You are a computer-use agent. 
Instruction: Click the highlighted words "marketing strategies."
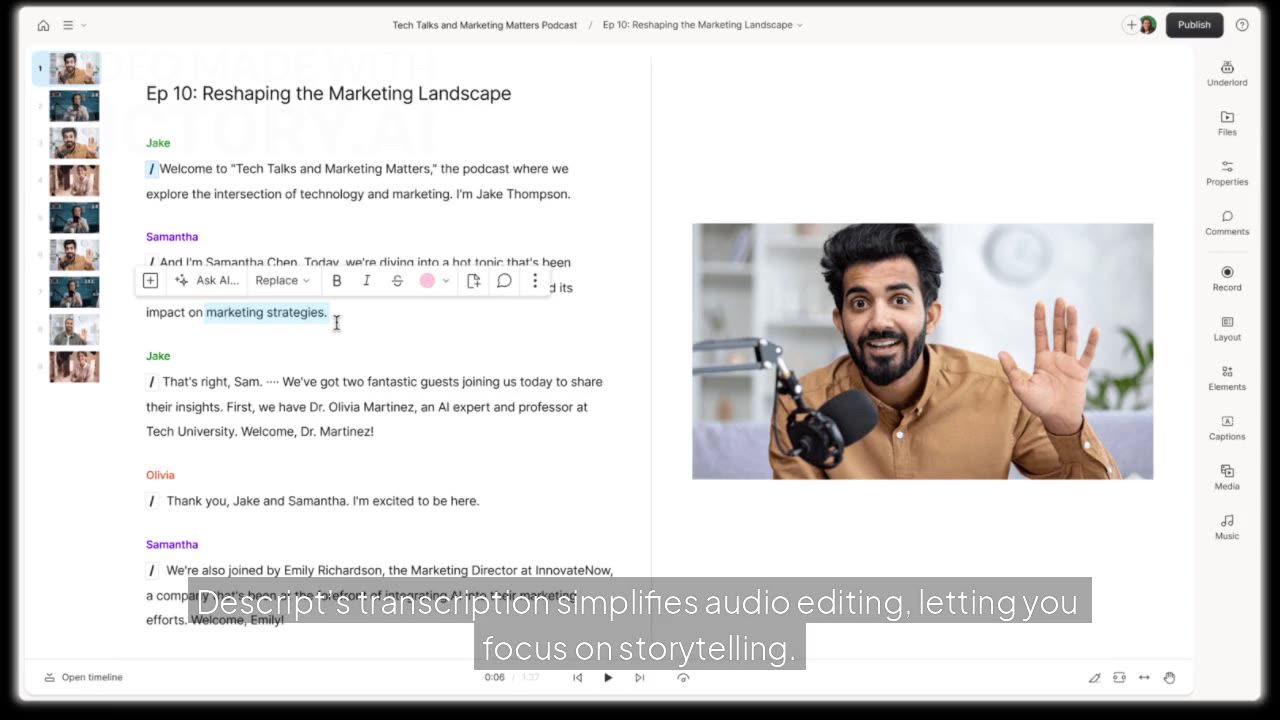[x=267, y=312]
